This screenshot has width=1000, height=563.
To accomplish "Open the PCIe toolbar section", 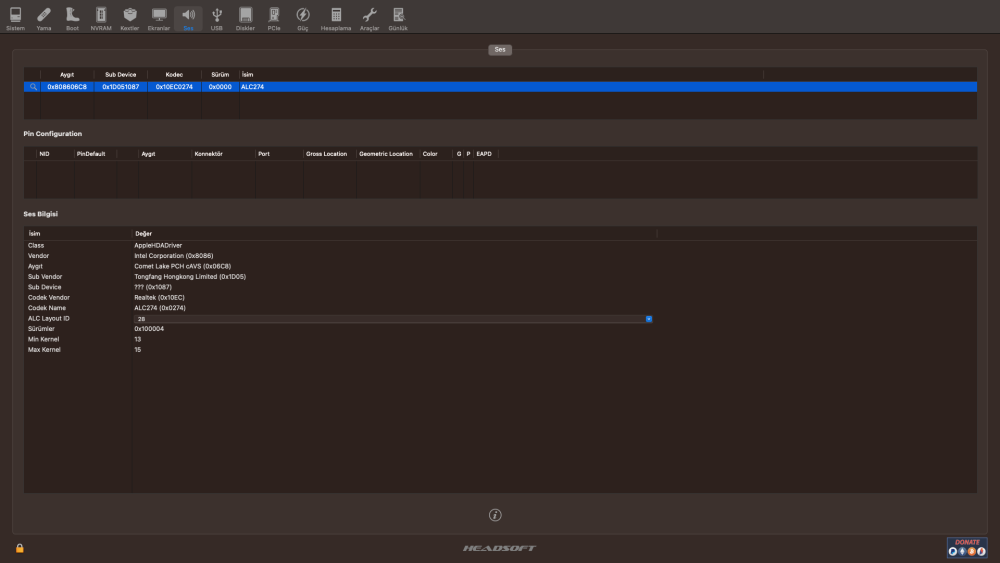I will [274, 18].
